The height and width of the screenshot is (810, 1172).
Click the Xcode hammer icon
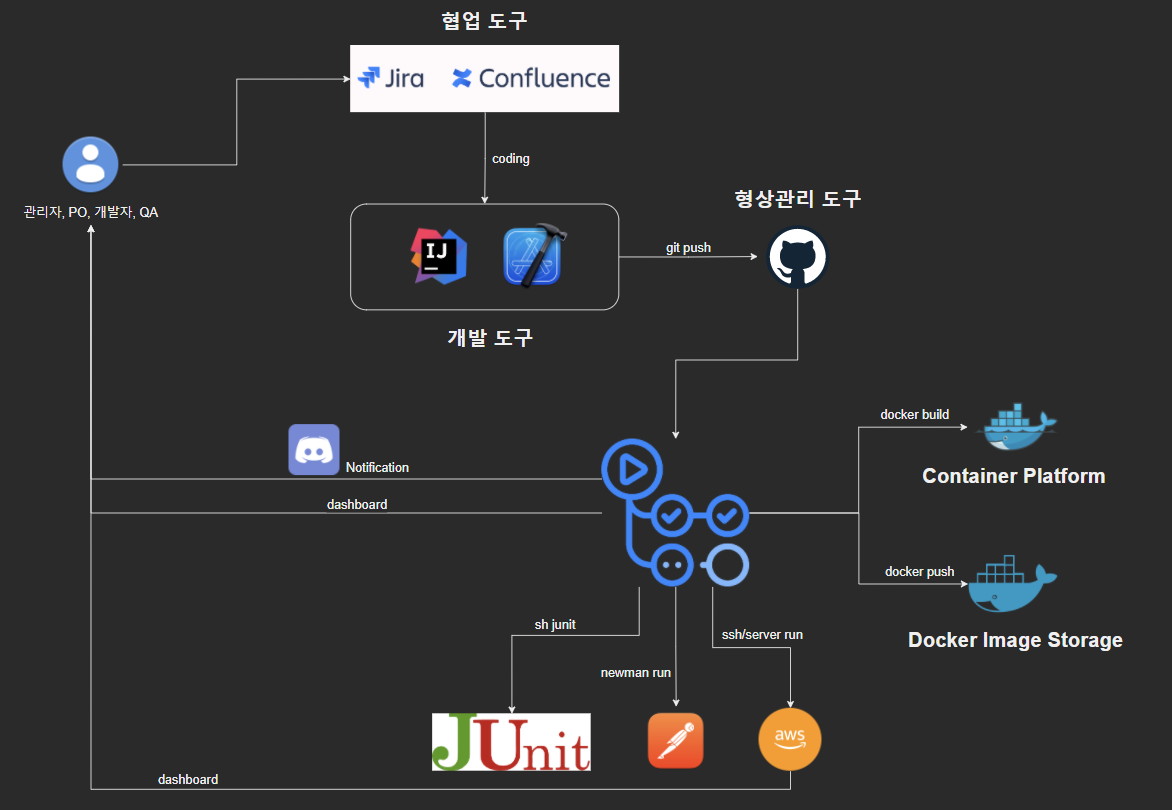(x=534, y=256)
